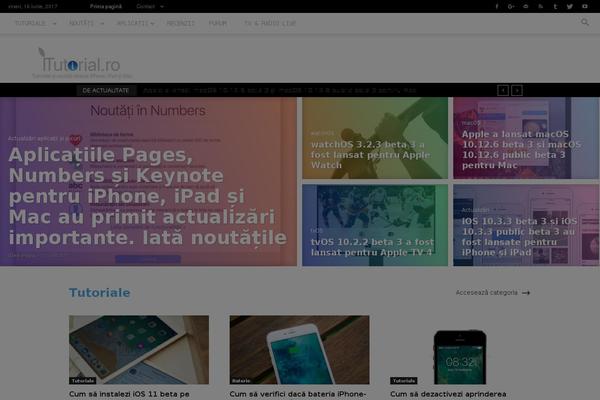600x400 pixels.
Task: Open the YouTube social icon
Action: pos(585,7)
